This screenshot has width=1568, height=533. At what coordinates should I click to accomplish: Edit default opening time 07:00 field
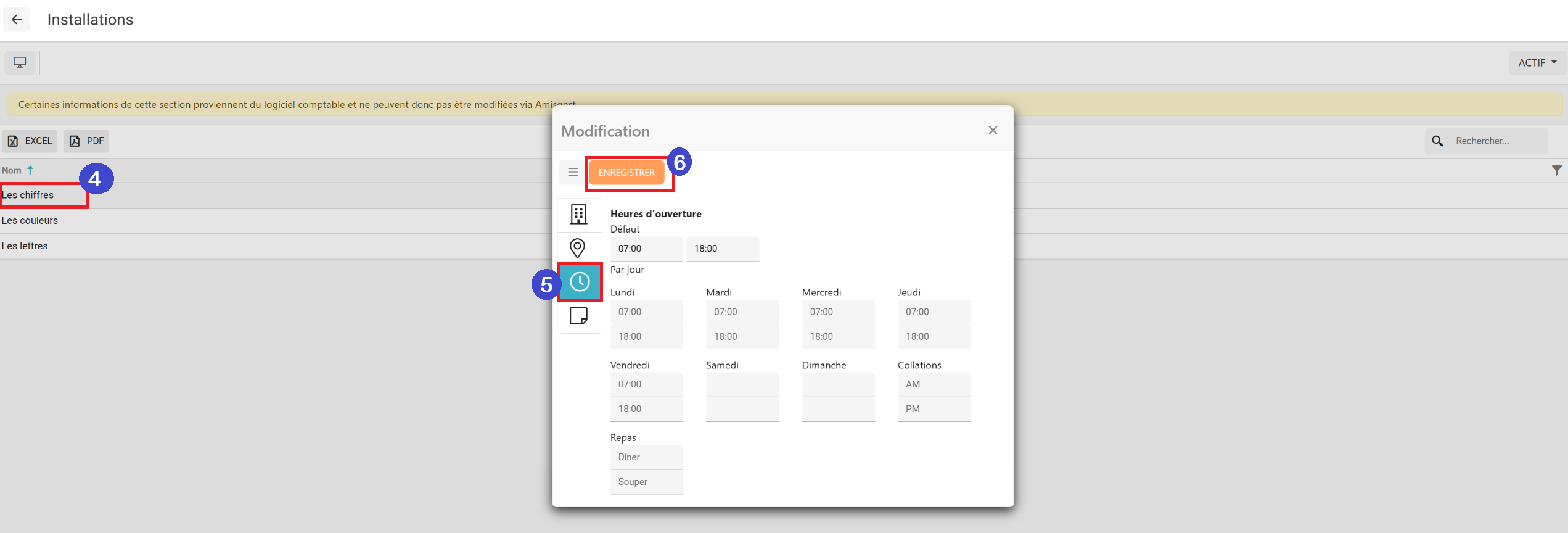click(x=646, y=249)
